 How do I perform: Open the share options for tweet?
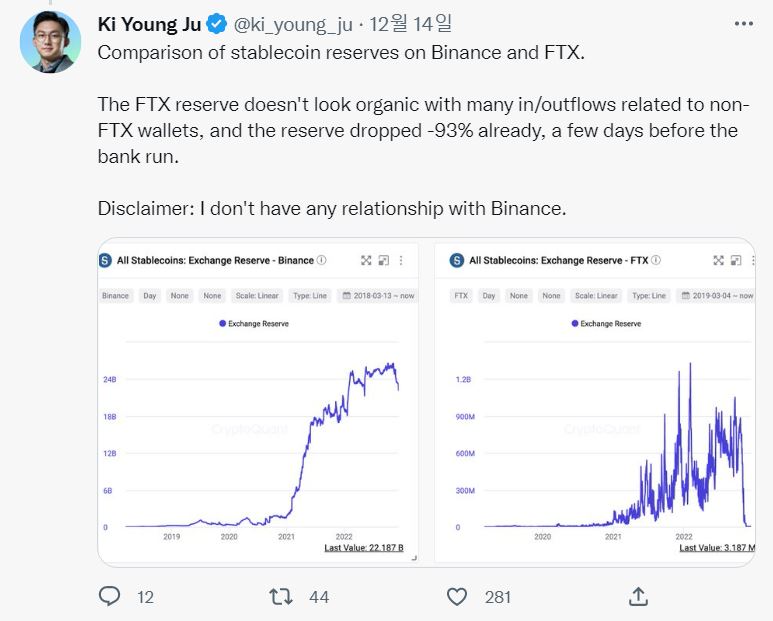[637, 596]
